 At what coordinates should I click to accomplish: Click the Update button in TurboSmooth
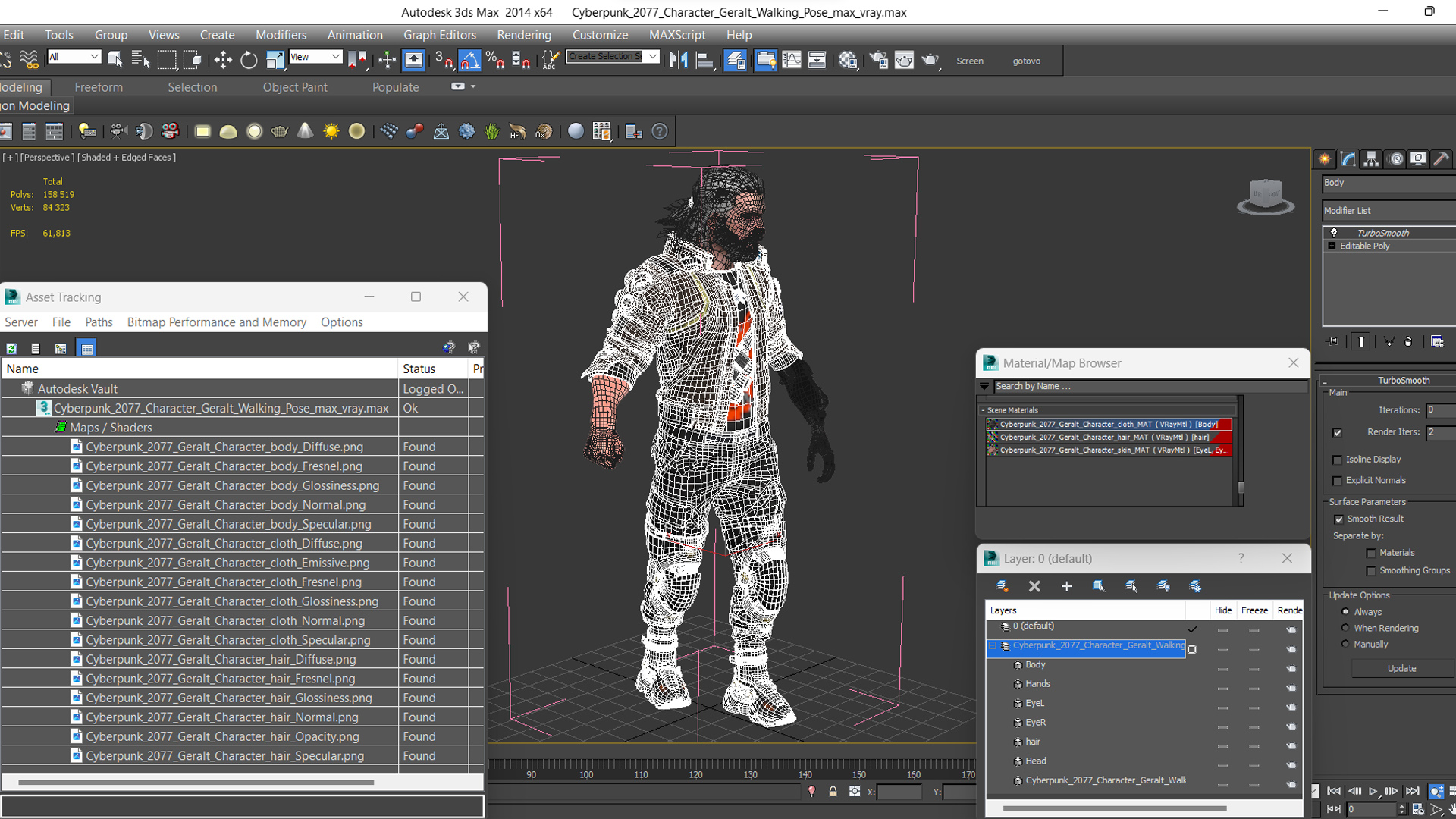click(1401, 669)
